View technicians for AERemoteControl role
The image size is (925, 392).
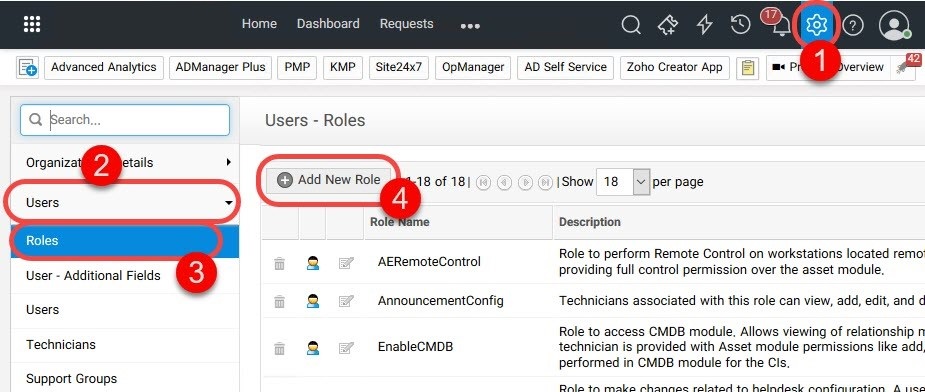pyautogui.click(x=313, y=263)
